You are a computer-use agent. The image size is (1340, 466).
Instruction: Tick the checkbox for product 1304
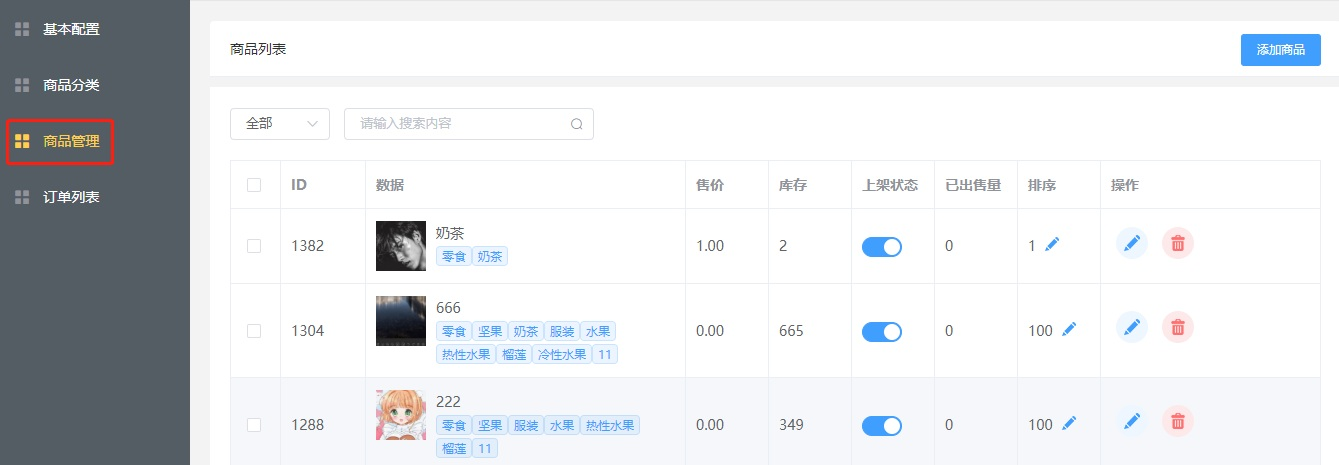254,331
